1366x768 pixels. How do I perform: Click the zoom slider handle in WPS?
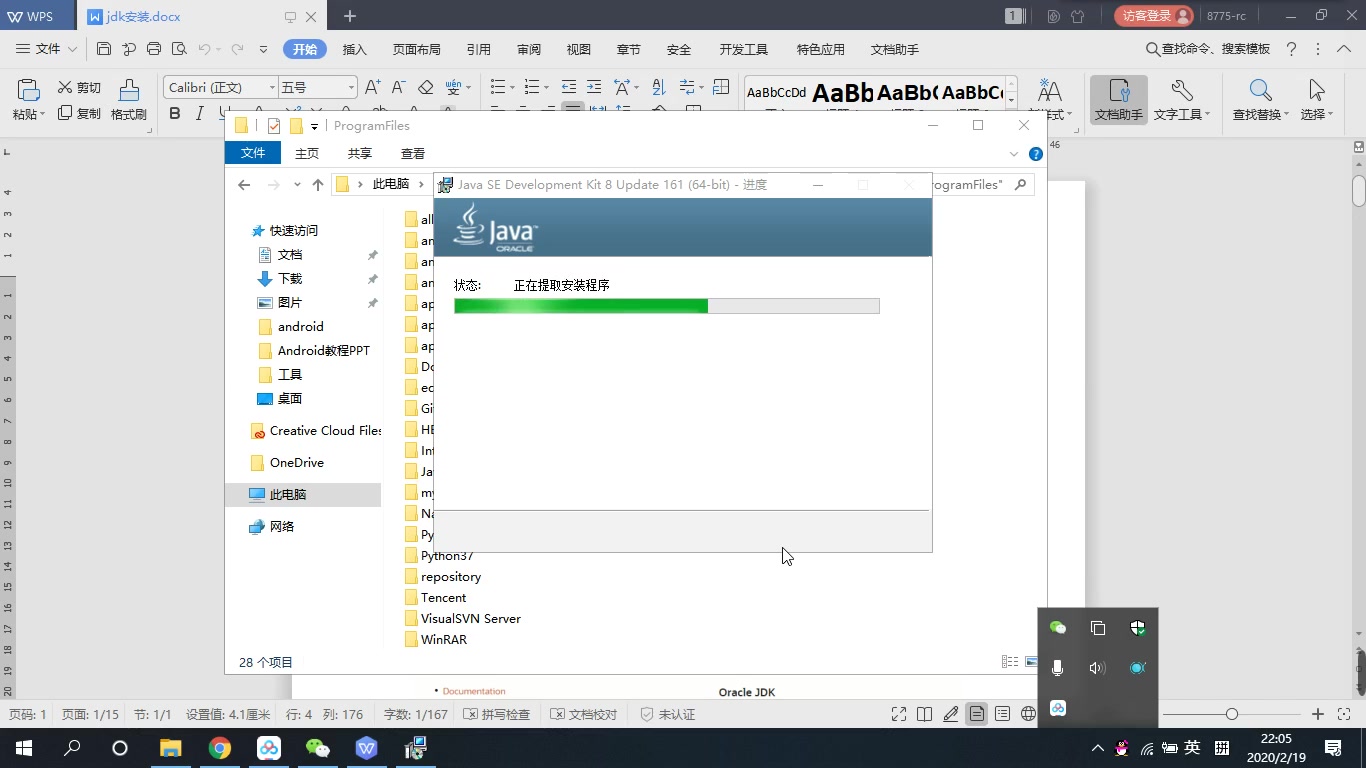(1232, 714)
